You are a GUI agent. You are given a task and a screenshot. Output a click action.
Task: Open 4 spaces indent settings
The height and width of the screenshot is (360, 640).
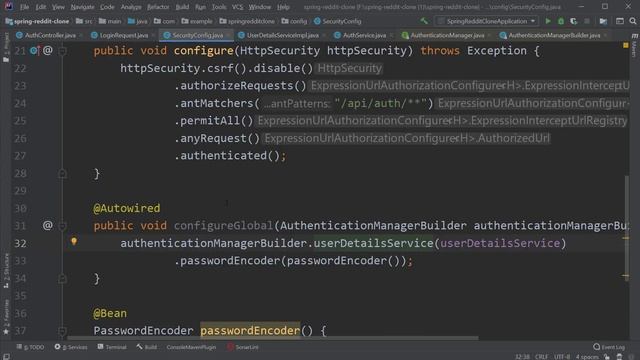pos(587,357)
